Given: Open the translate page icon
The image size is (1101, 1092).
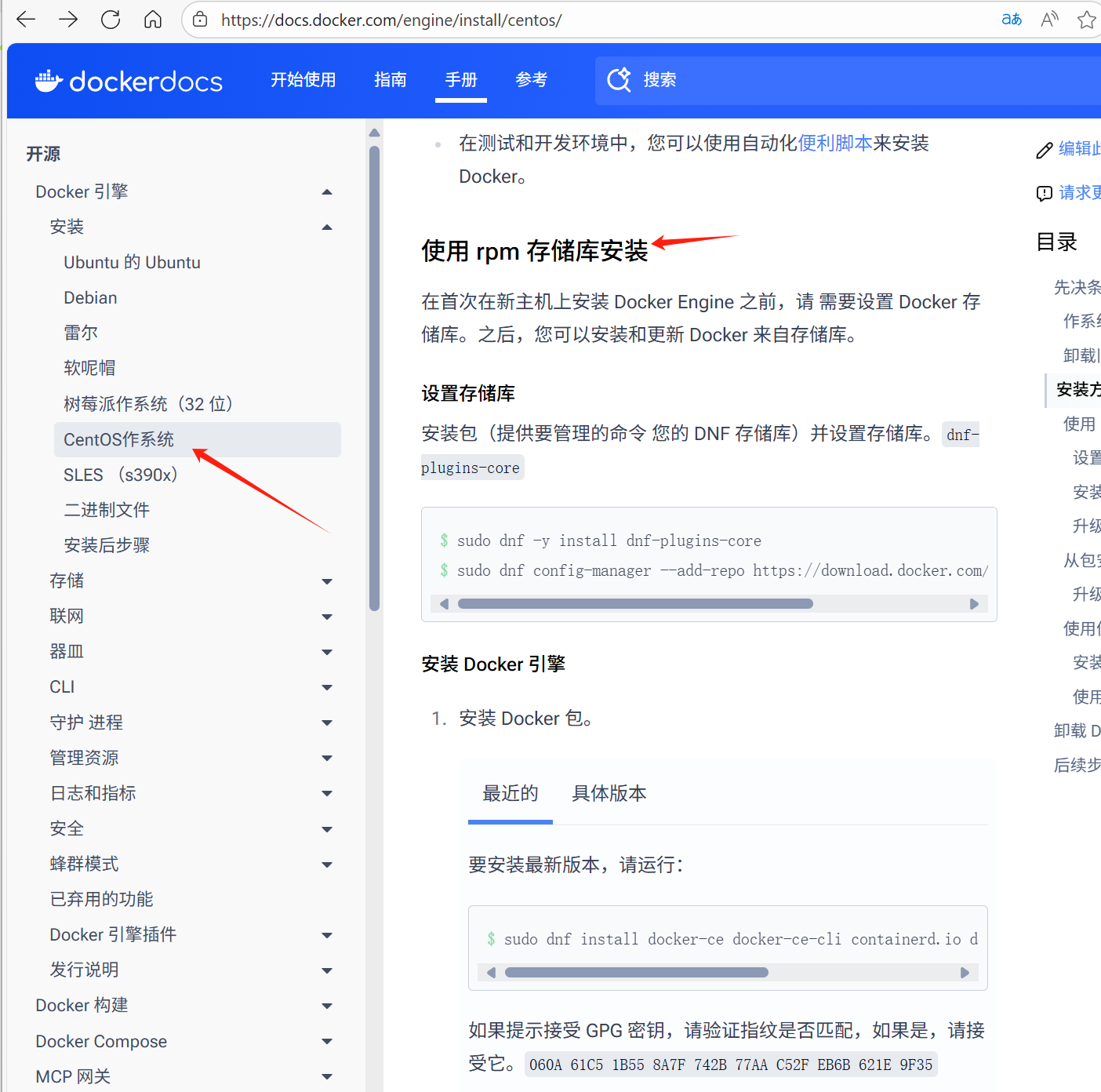Looking at the screenshot, I should 1012,20.
